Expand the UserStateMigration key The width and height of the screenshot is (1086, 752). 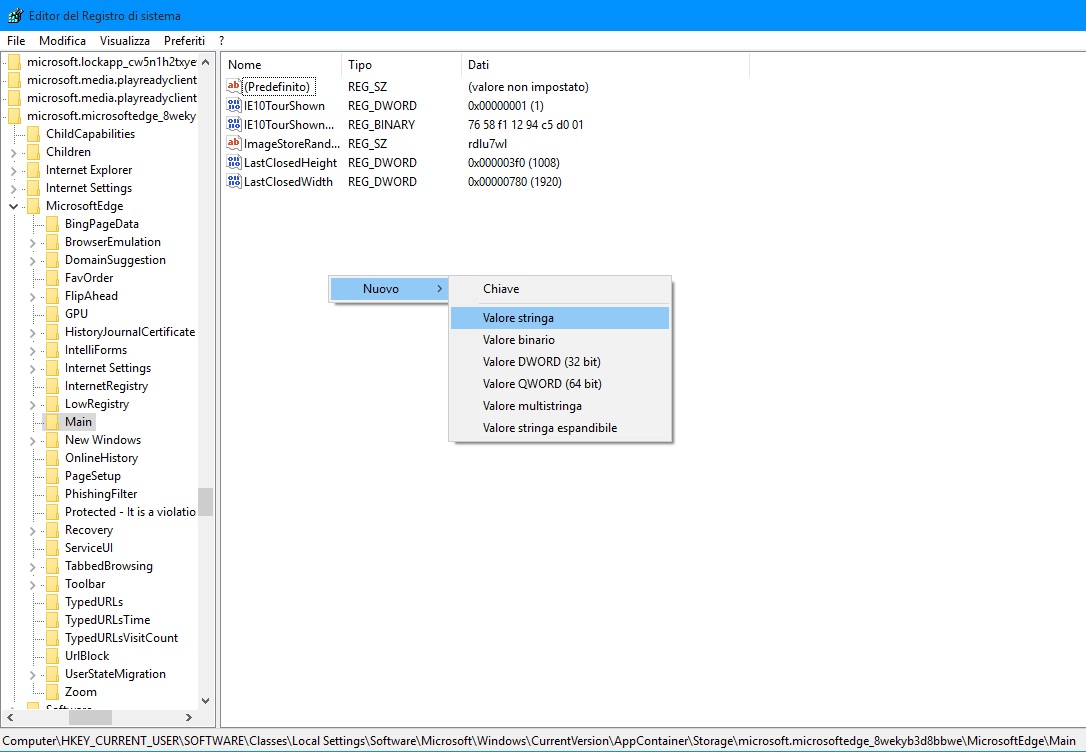[x=33, y=674]
